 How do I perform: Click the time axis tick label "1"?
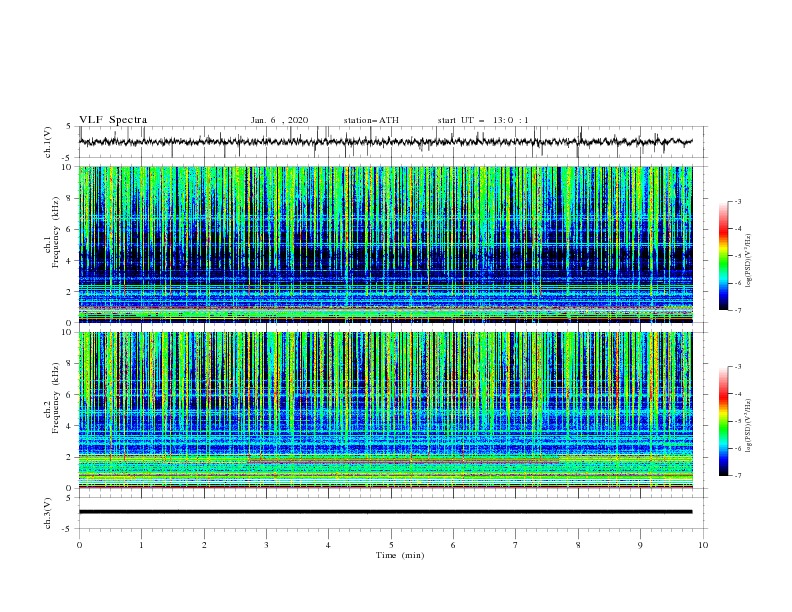(x=142, y=545)
